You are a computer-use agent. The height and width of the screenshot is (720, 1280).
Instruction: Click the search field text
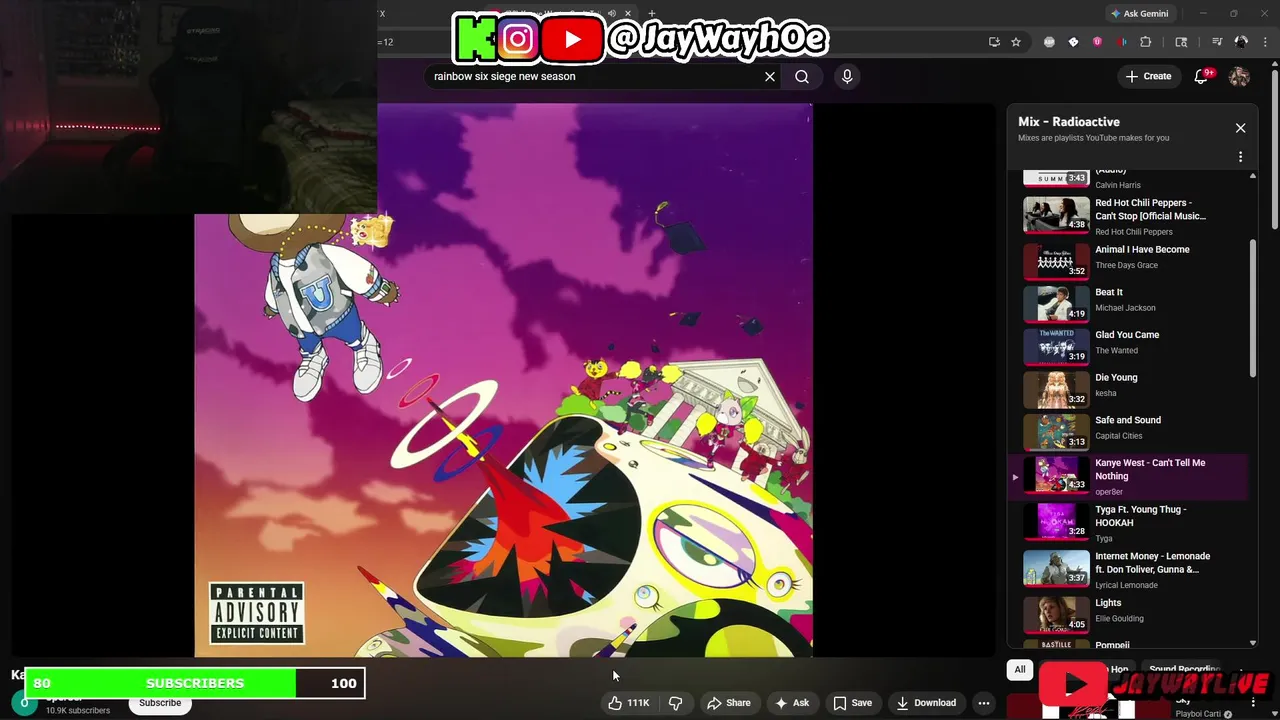pos(505,76)
